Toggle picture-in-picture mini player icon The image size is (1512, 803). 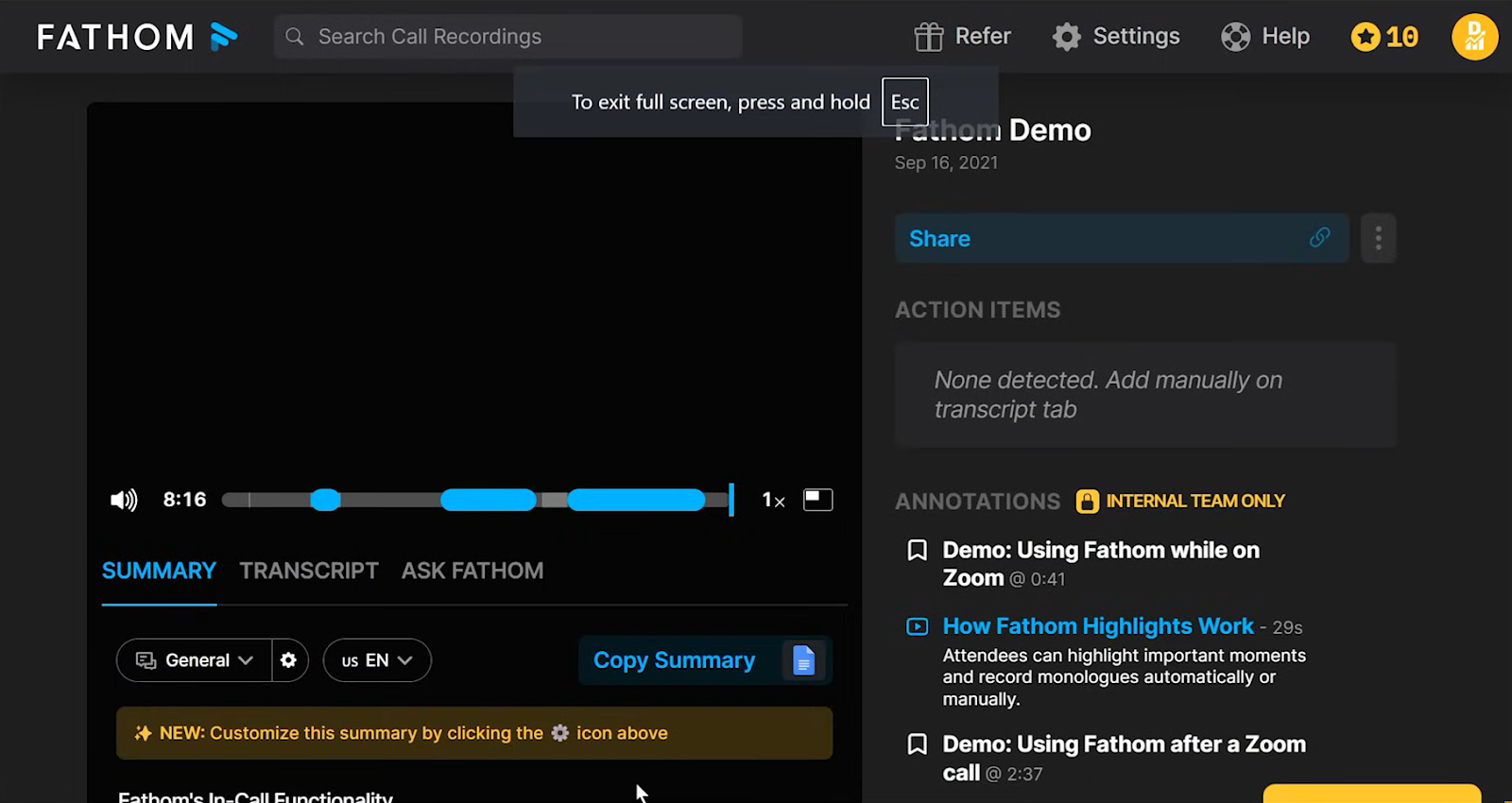tap(818, 500)
